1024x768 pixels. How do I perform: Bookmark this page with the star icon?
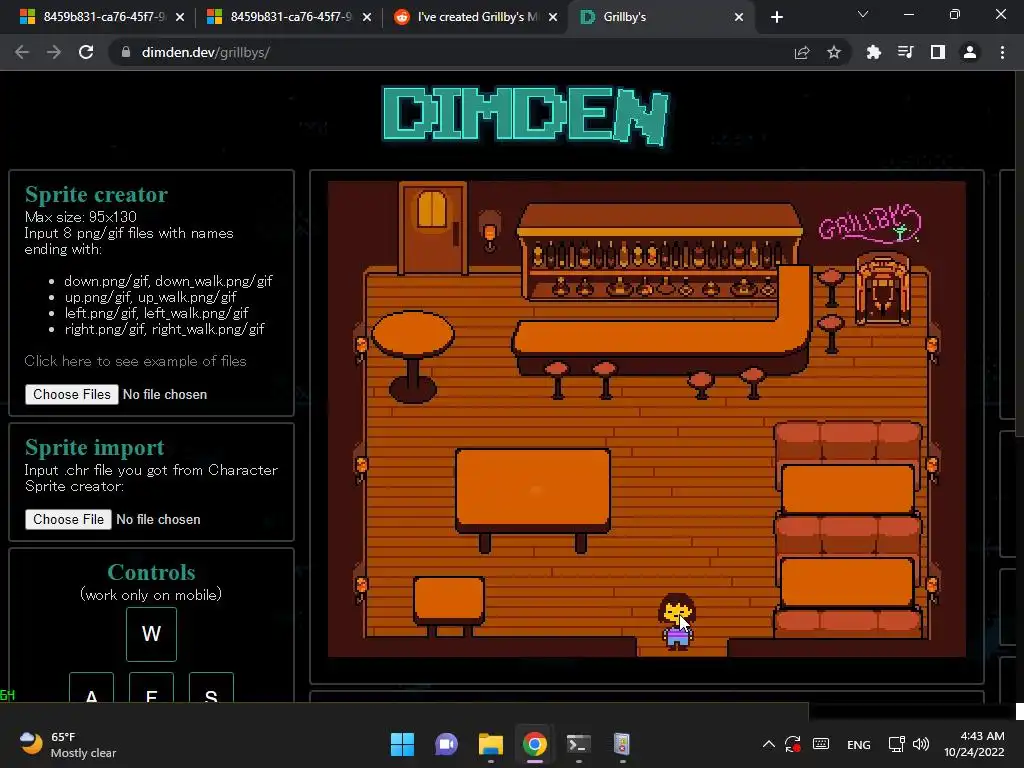coord(834,52)
